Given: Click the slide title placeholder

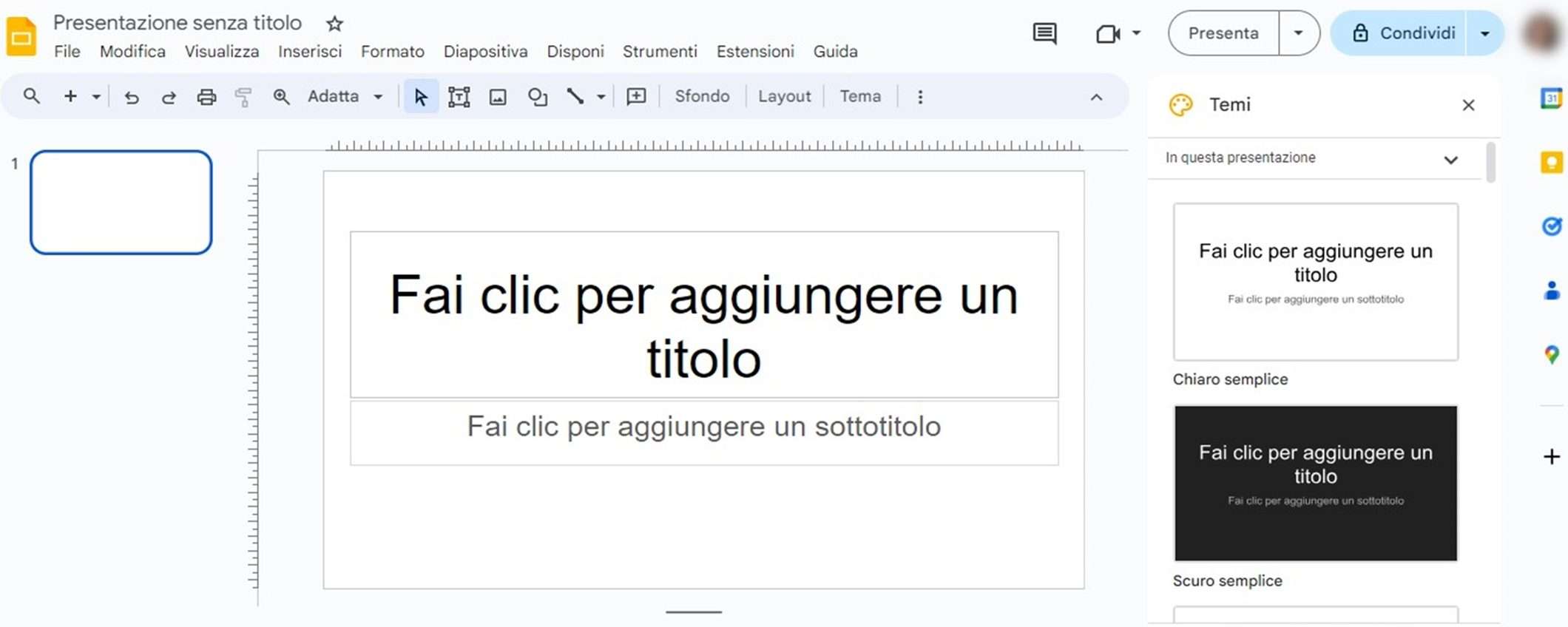Looking at the screenshot, I should tap(703, 315).
